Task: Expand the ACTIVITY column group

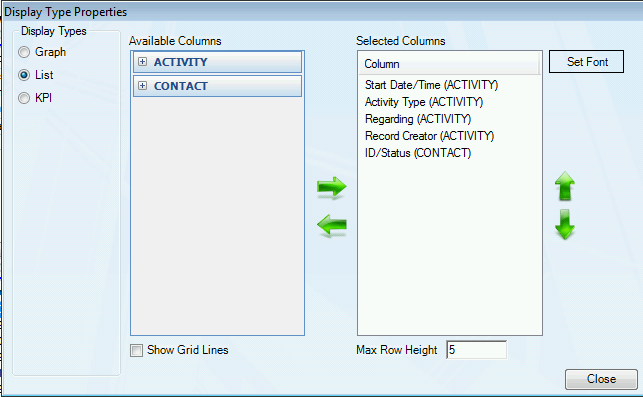Action: pyautogui.click(x=142, y=62)
